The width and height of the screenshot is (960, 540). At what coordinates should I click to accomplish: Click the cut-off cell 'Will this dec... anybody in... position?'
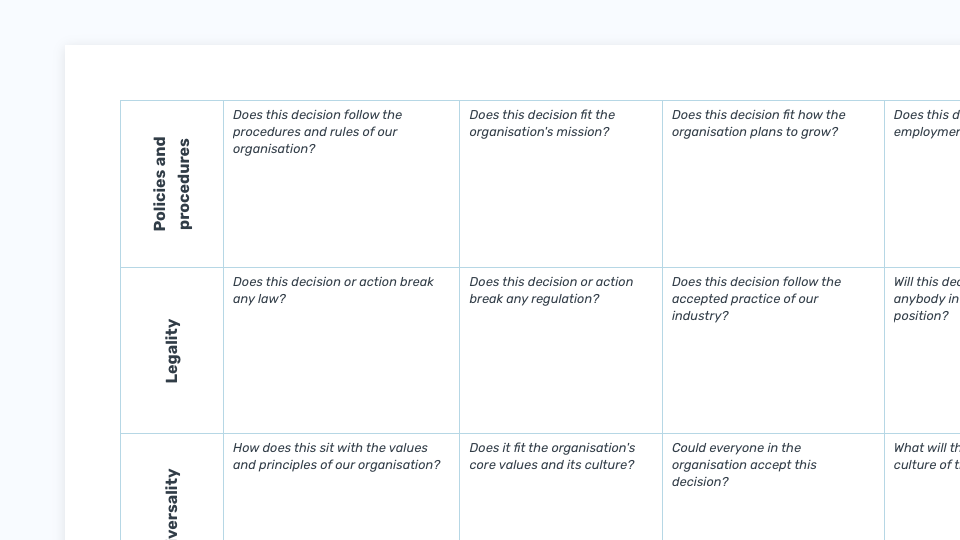(922, 351)
